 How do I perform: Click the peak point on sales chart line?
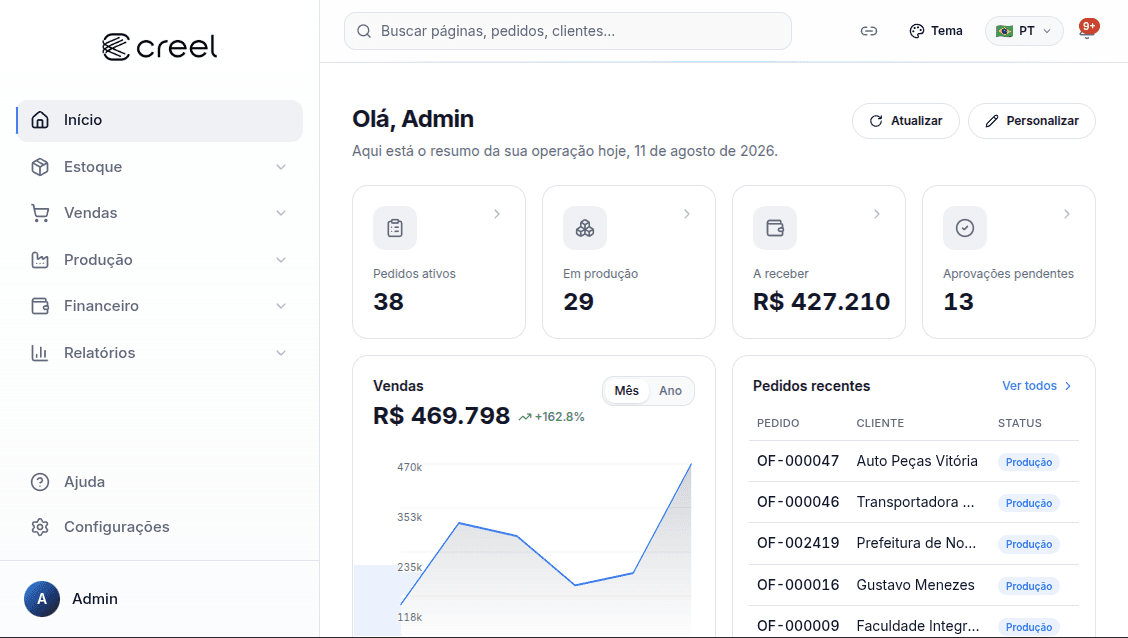(x=691, y=465)
